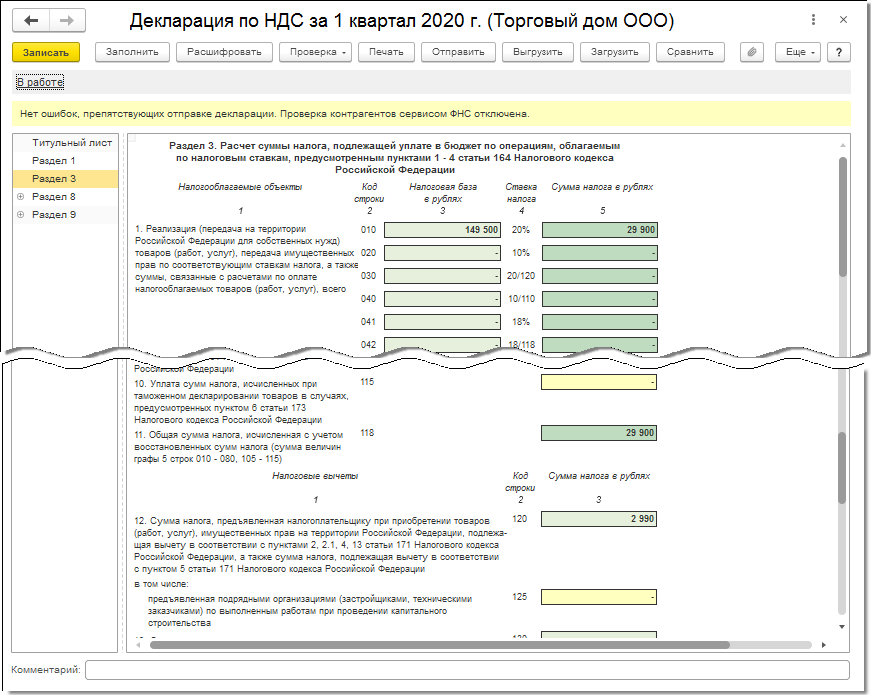
Task: Open the Проверка dropdown menu
Action: pos(317,52)
